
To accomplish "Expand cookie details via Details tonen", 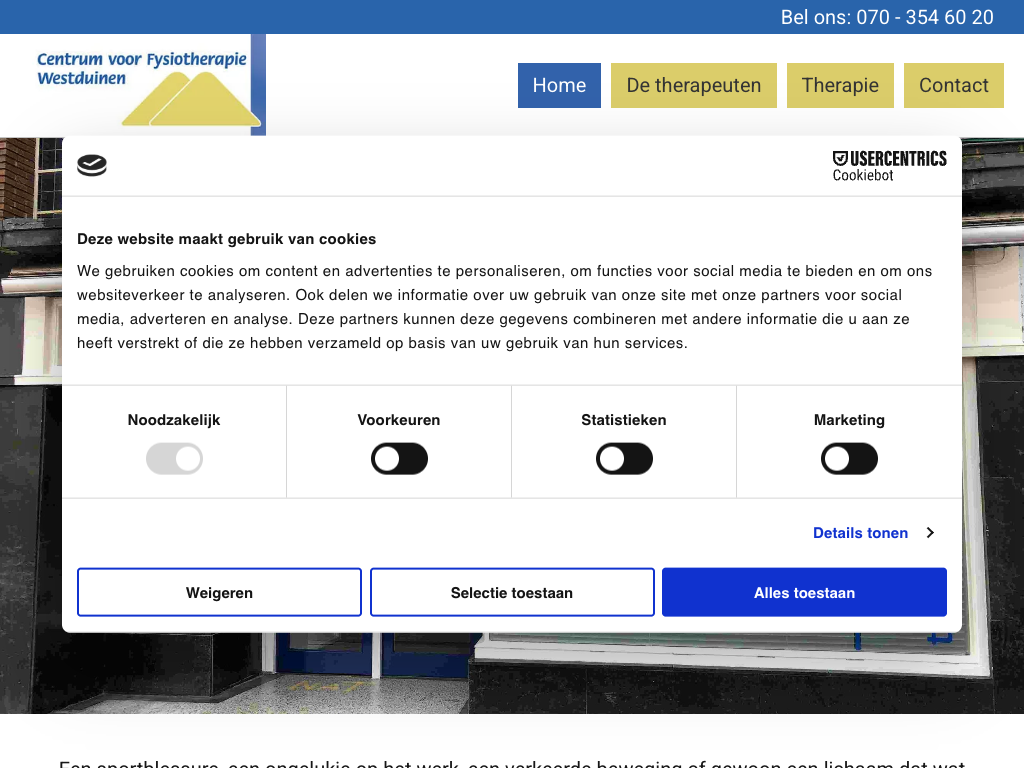I will pos(860,533).
